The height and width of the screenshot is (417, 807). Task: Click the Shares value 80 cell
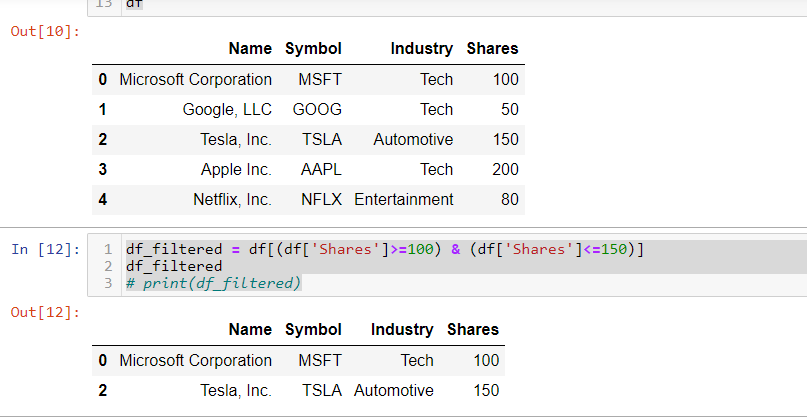tap(510, 199)
